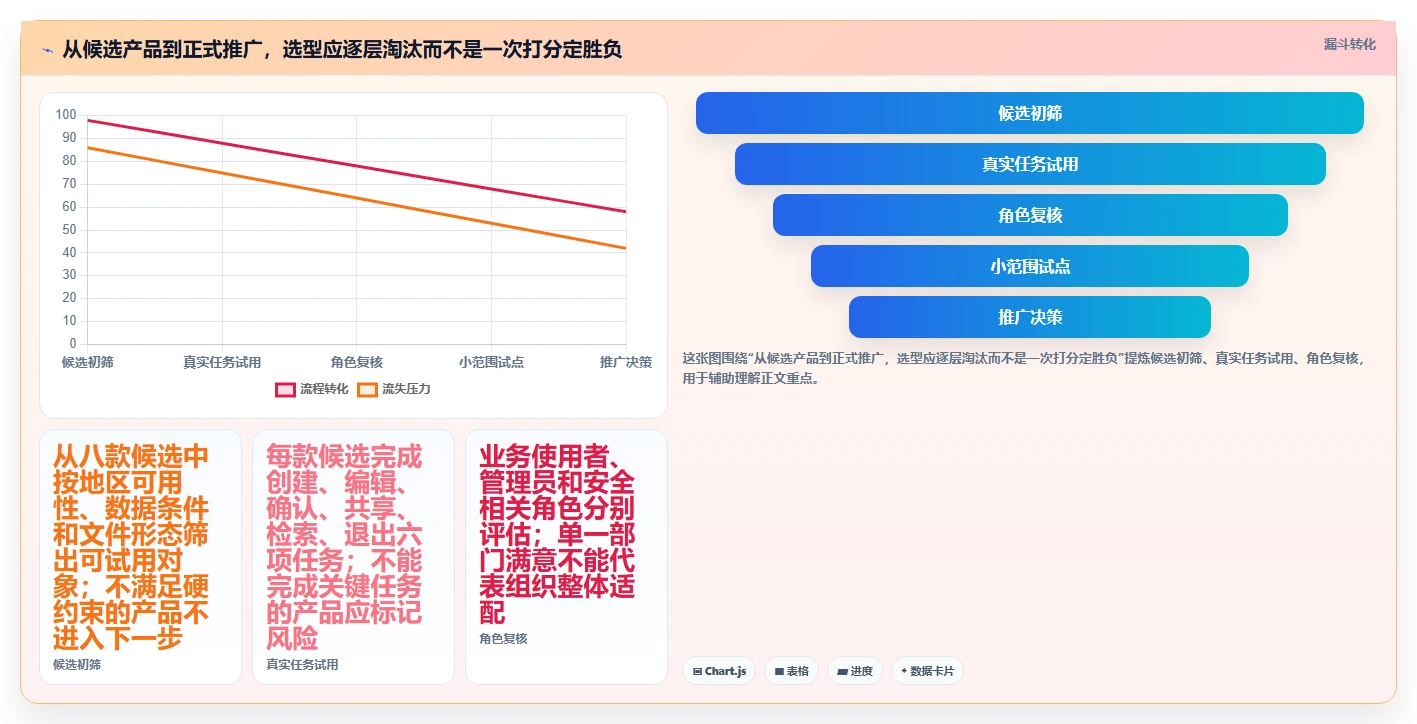Screen dimensions: 1417x724
Task: Toggle the 流失压力 legend swatch
Action: [367, 389]
